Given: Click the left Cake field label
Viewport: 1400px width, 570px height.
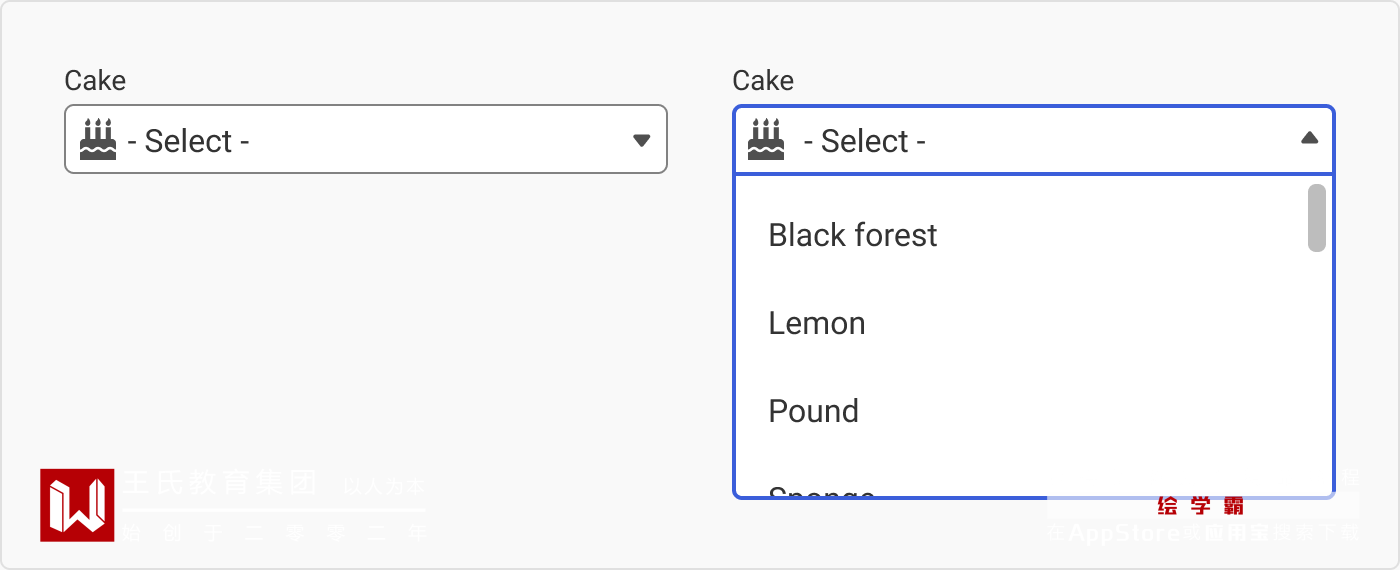Looking at the screenshot, I should [x=95, y=80].
